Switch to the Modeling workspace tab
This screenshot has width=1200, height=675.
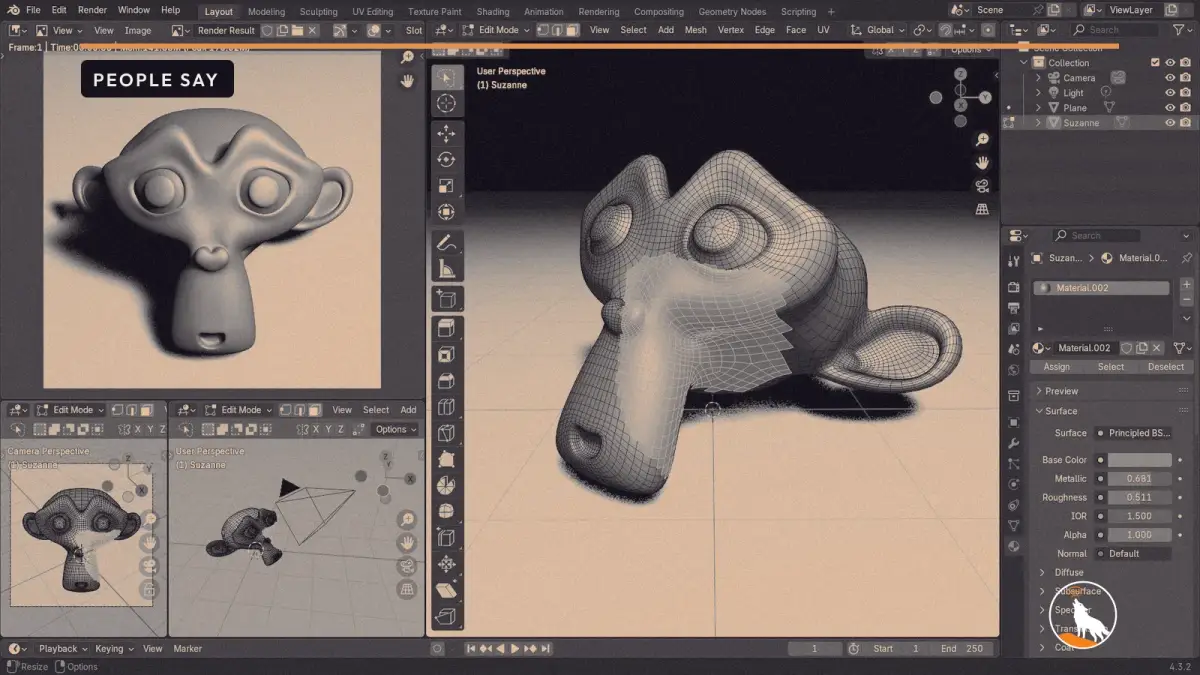pyautogui.click(x=266, y=12)
